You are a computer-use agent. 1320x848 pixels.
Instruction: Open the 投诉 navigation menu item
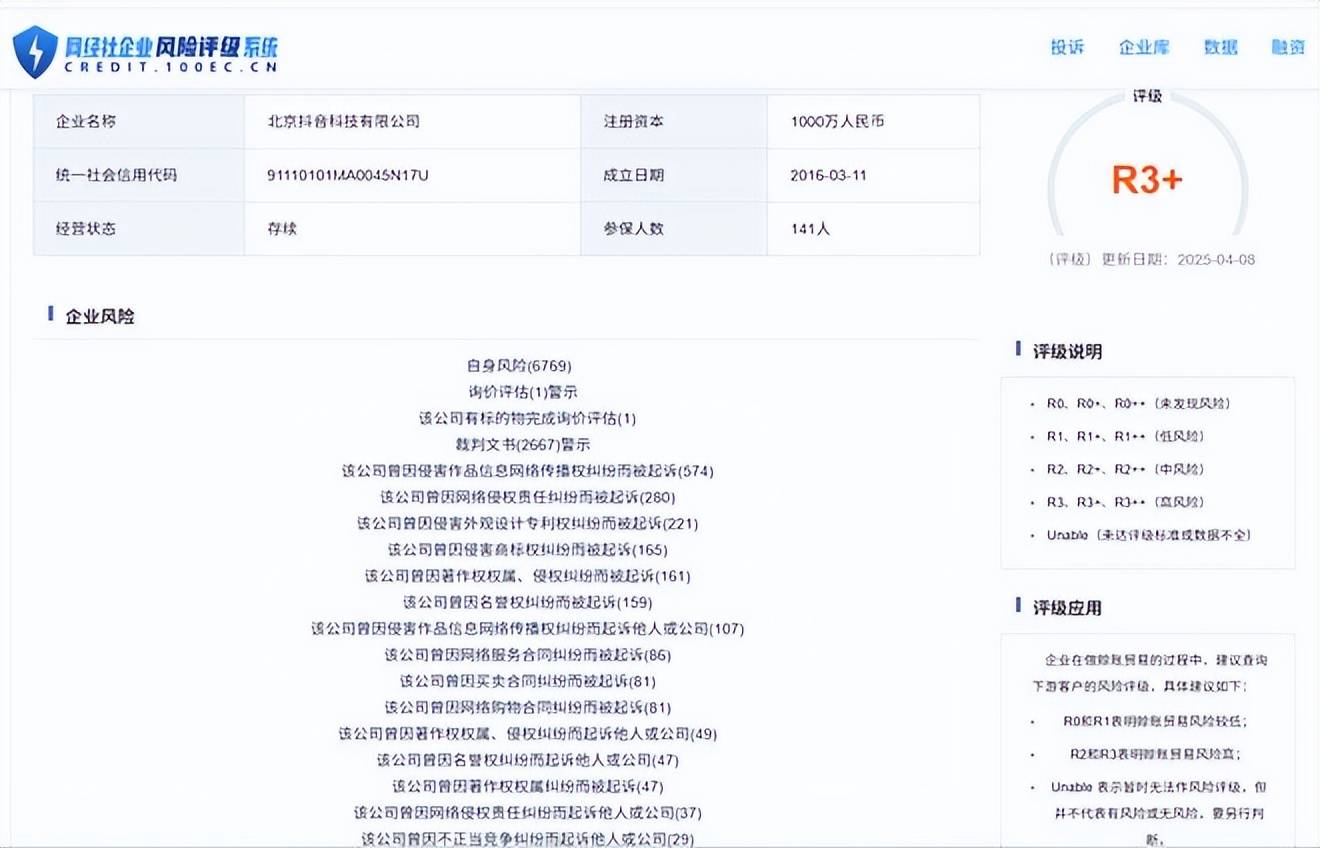1067,47
